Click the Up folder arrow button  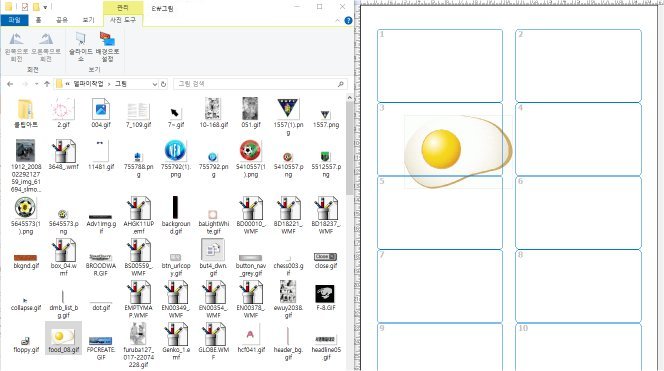coord(47,84)
